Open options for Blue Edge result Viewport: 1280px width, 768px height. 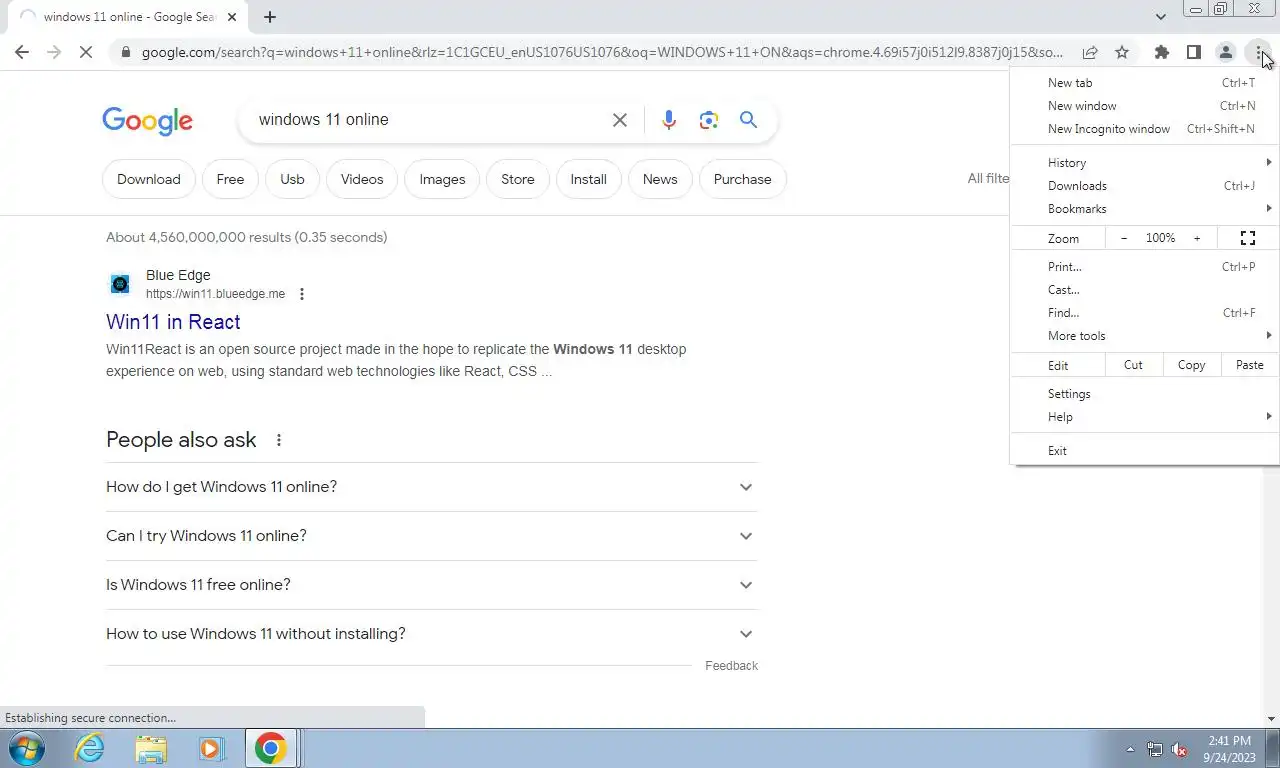tap(302, 294)
